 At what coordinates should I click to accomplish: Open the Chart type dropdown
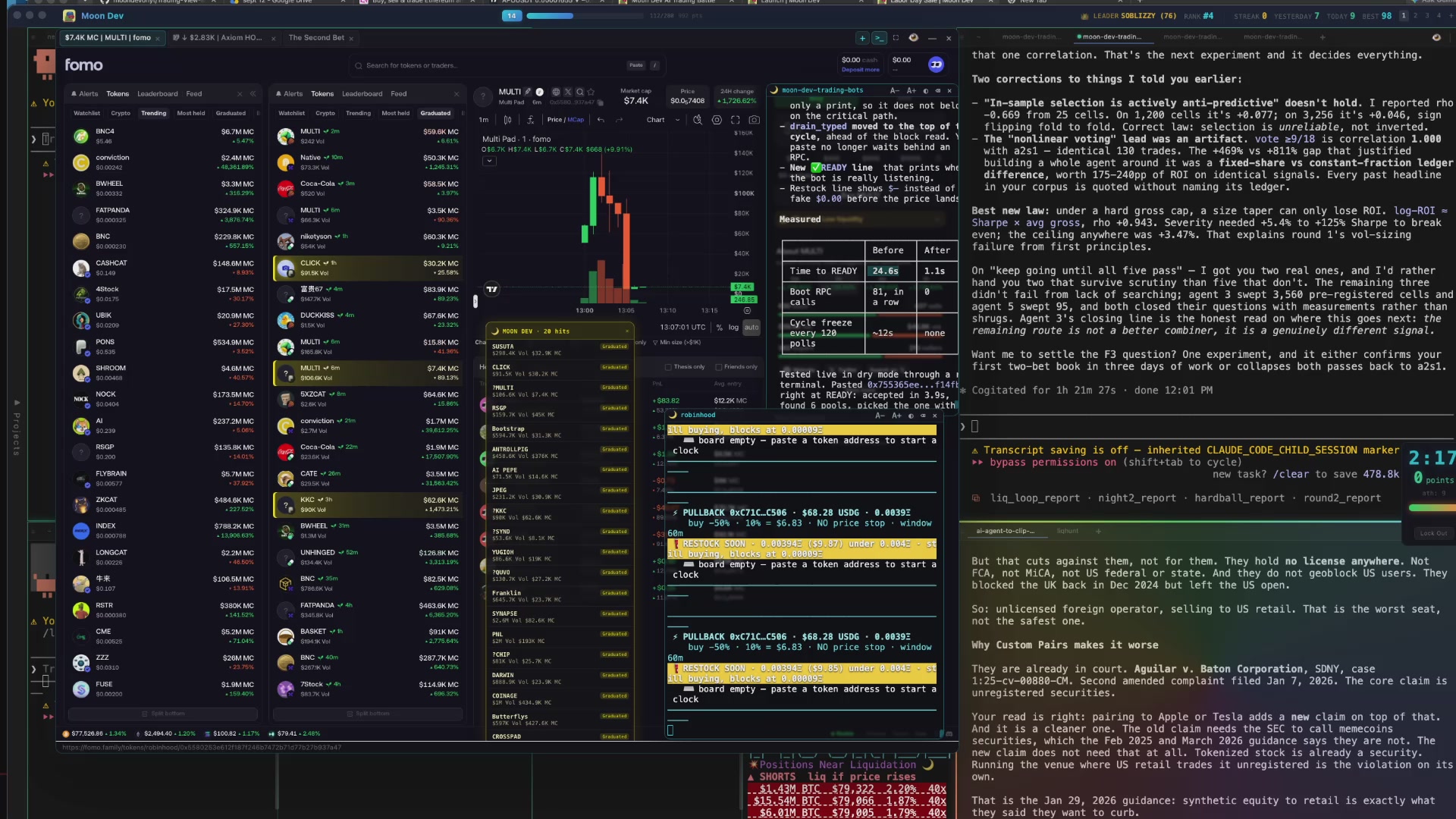click(x=663, y=120)
